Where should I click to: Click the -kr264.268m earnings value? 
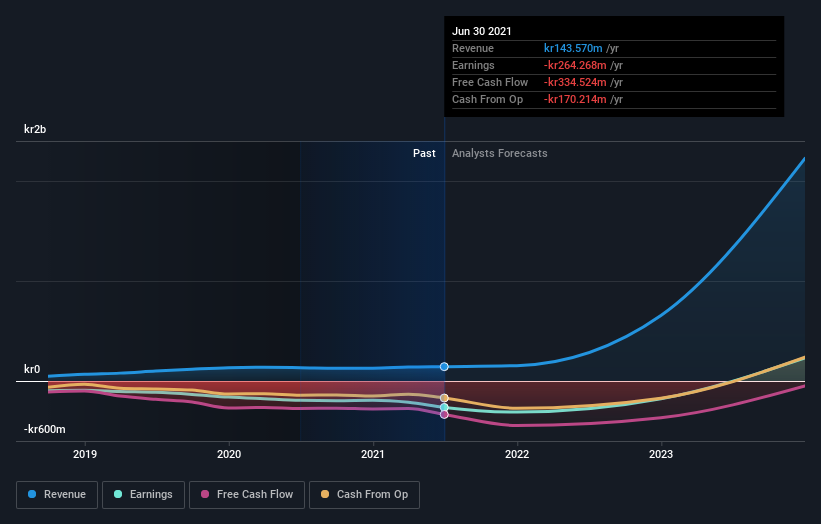tap(575, 65)
